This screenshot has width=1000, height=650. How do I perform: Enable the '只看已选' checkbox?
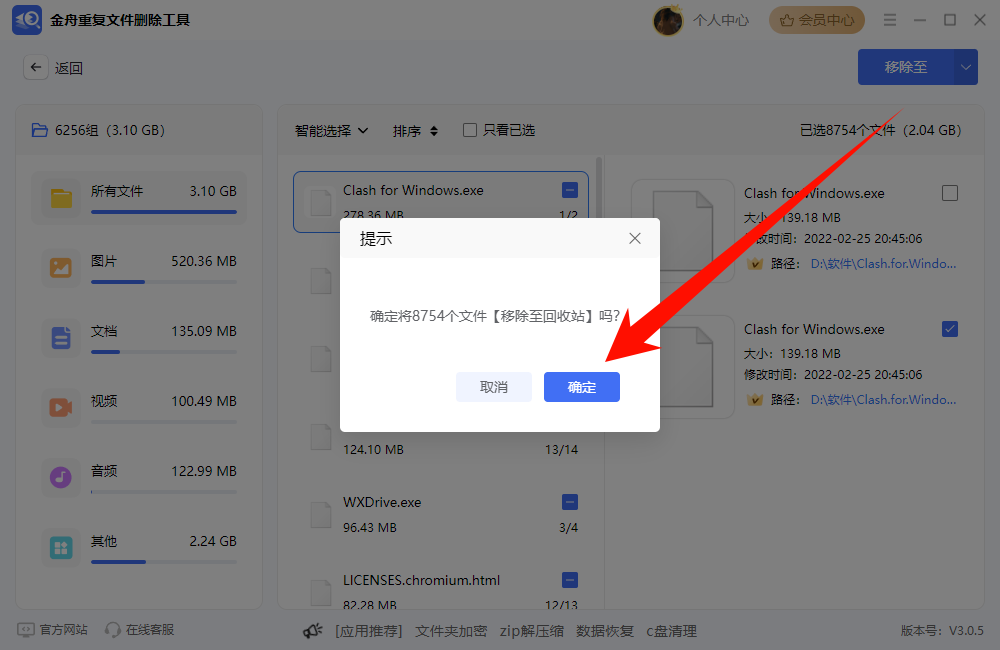pyautogui.click(x=469, y=130)
